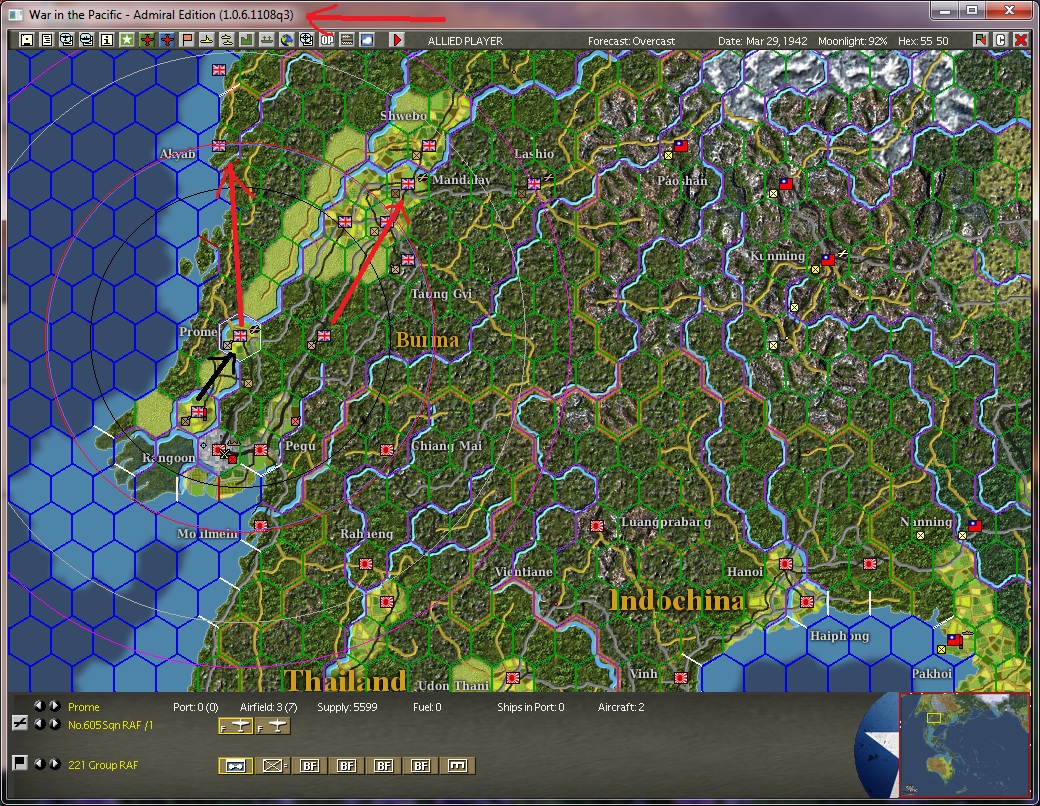Minimize the War in the Pacific window
The width and height of the screenshot is (1040, 806).
click(x=945, y=10)
